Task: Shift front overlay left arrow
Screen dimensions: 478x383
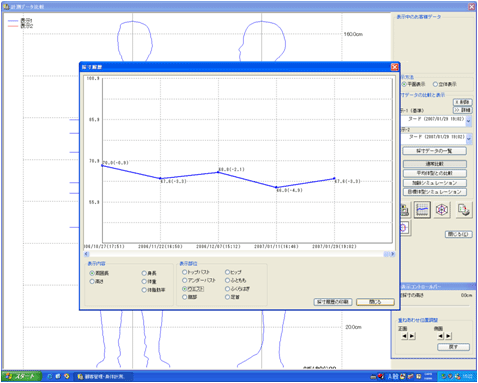Action: tap(404, 336)
